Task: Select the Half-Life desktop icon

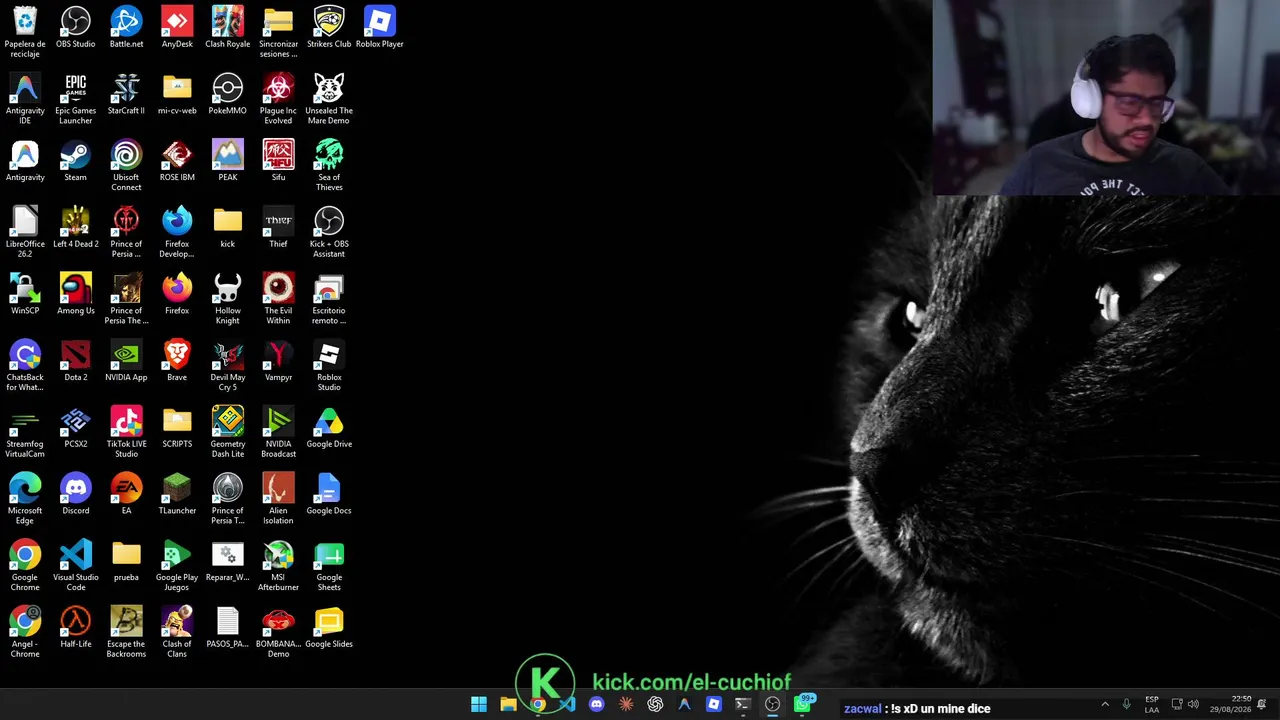Action: tap(76, 628)
